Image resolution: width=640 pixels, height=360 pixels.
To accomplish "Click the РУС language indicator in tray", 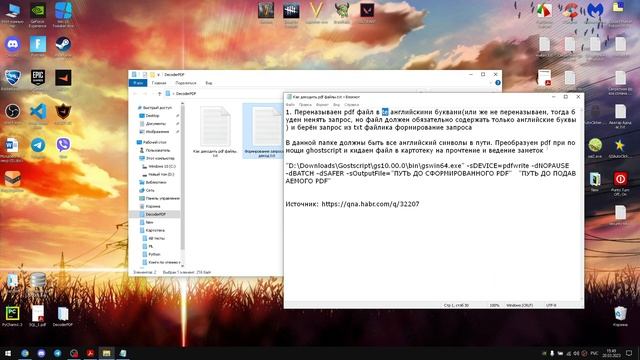I will click(594, 353).
